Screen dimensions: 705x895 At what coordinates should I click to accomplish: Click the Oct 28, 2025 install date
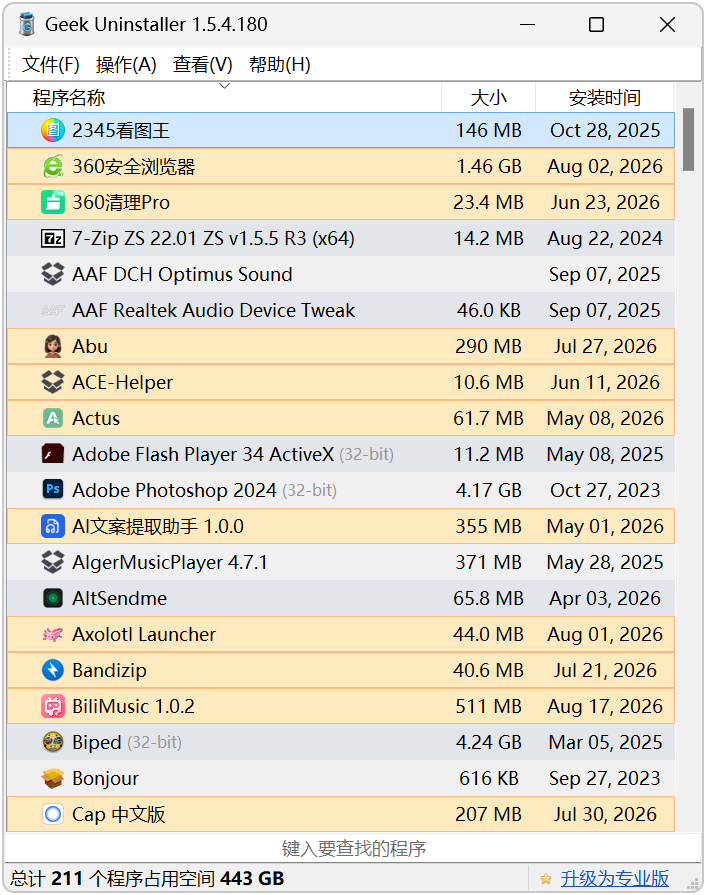[x=605, y=130]
